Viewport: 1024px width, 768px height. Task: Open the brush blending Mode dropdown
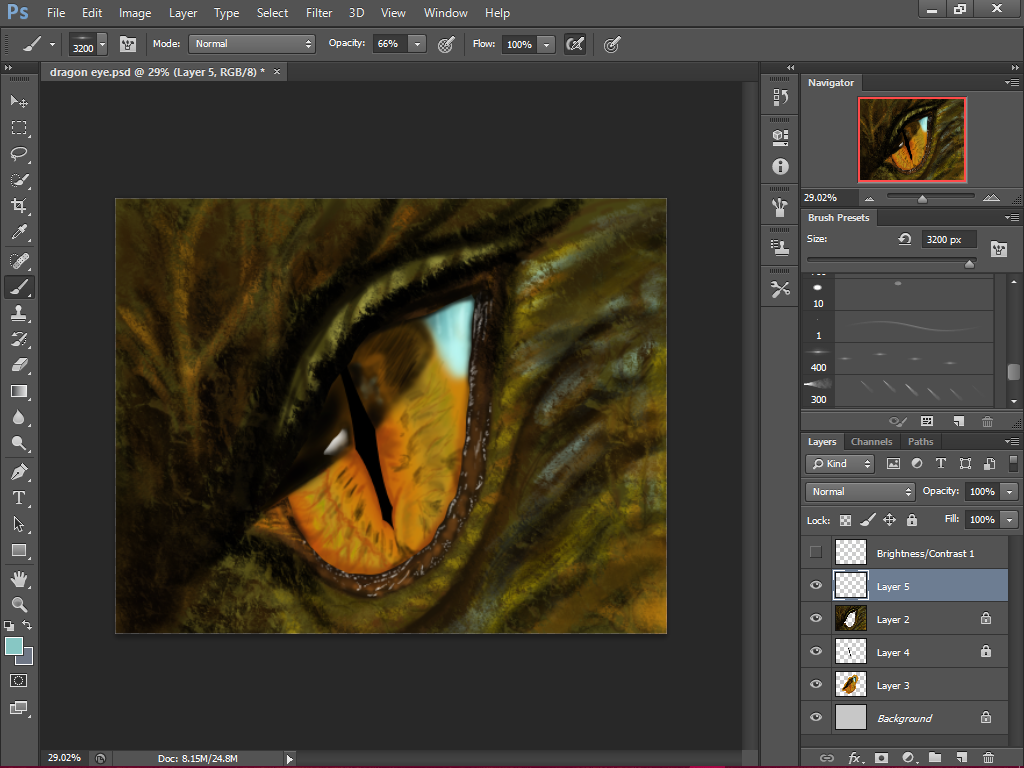tap(251, 44)
